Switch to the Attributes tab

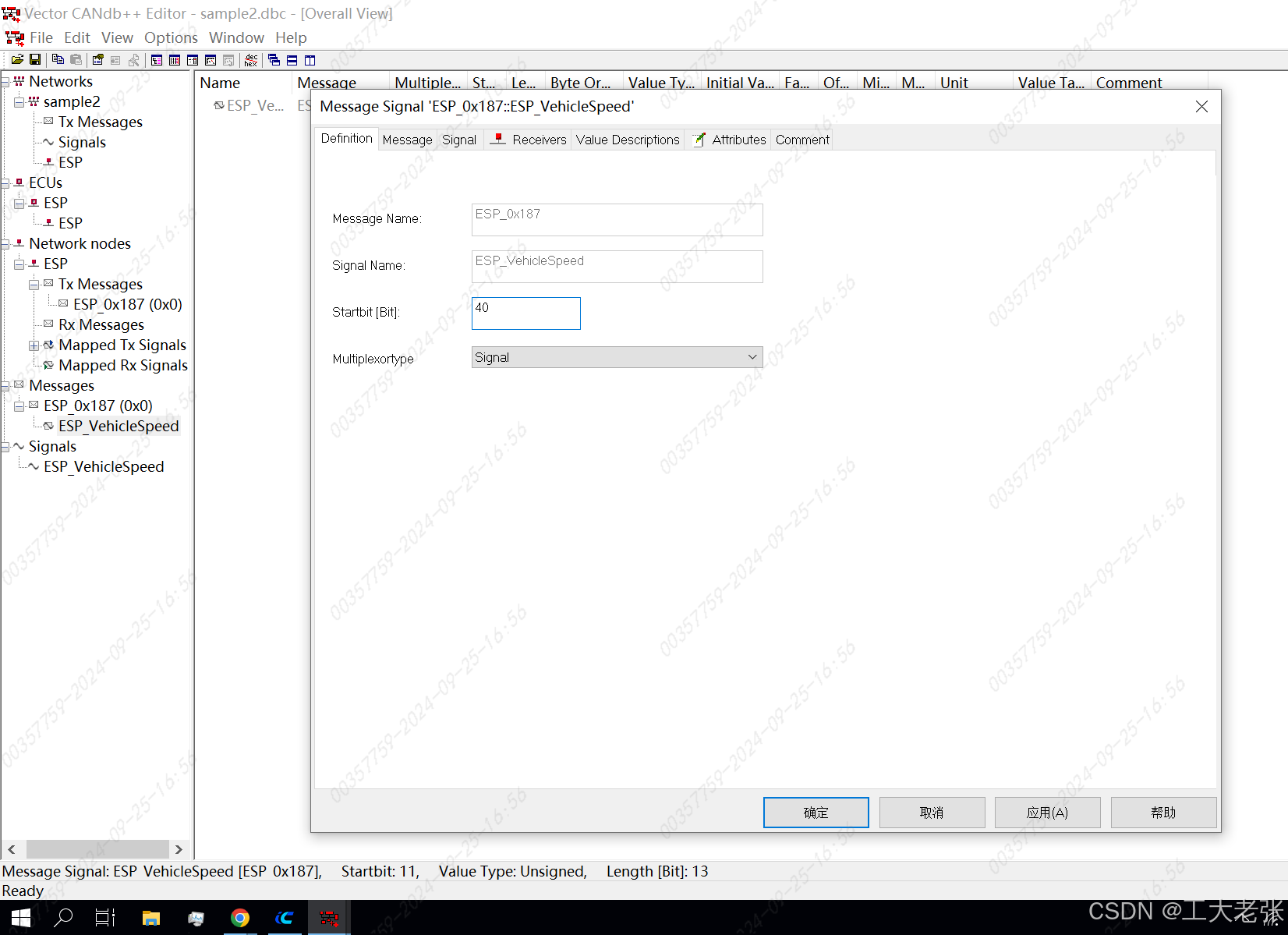[x=729, y=140]
